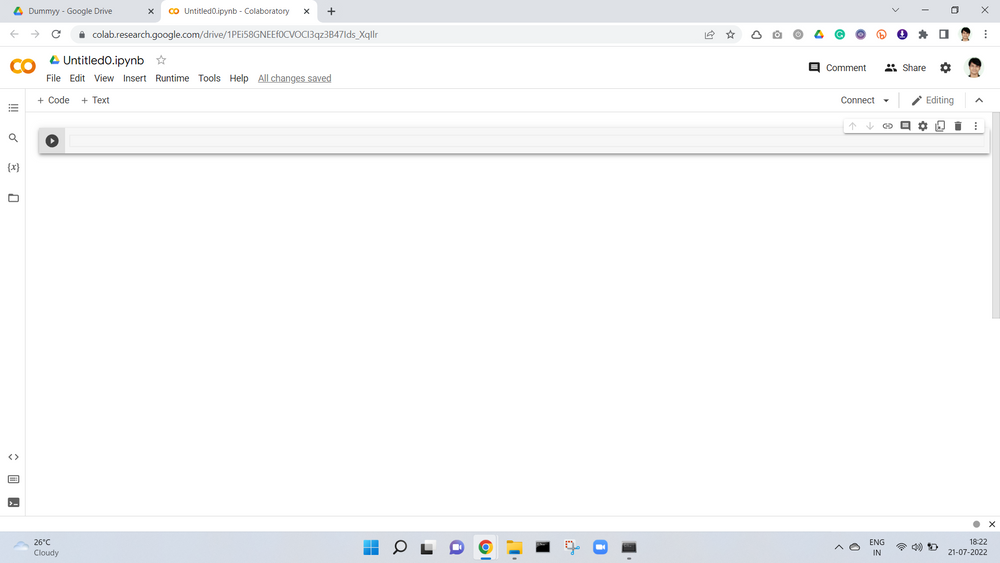Mirror cell in tab
The height and width of the screenshot is (563, 1000).
pos(940,126)
